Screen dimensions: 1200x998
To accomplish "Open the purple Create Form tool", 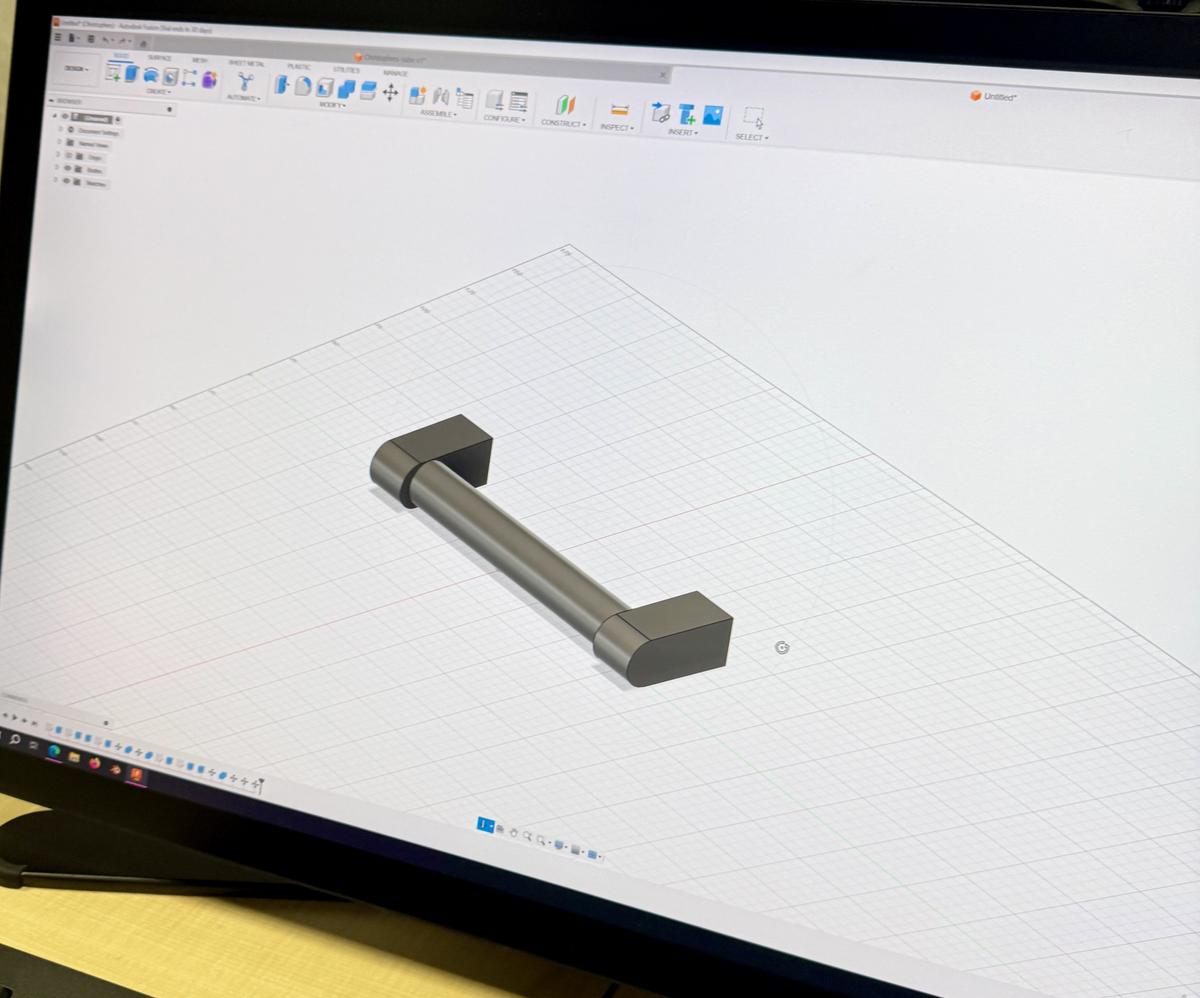I will tap(209, 79).
